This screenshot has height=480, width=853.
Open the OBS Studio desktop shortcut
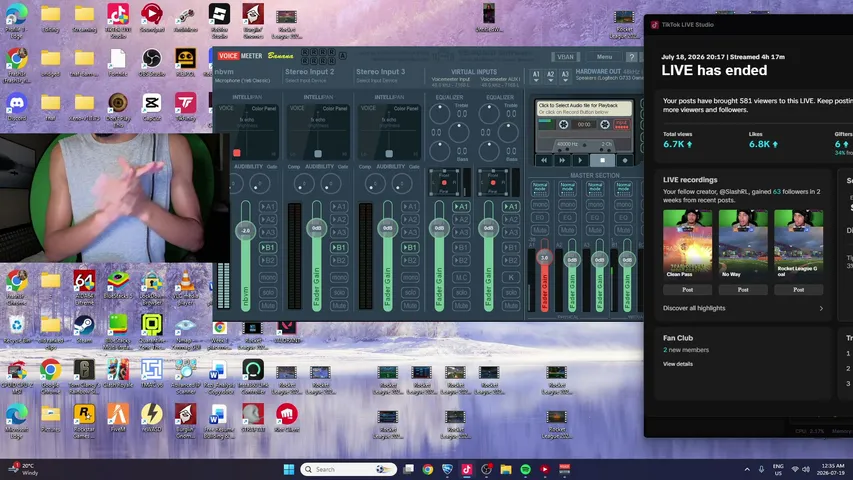(152, 63)
